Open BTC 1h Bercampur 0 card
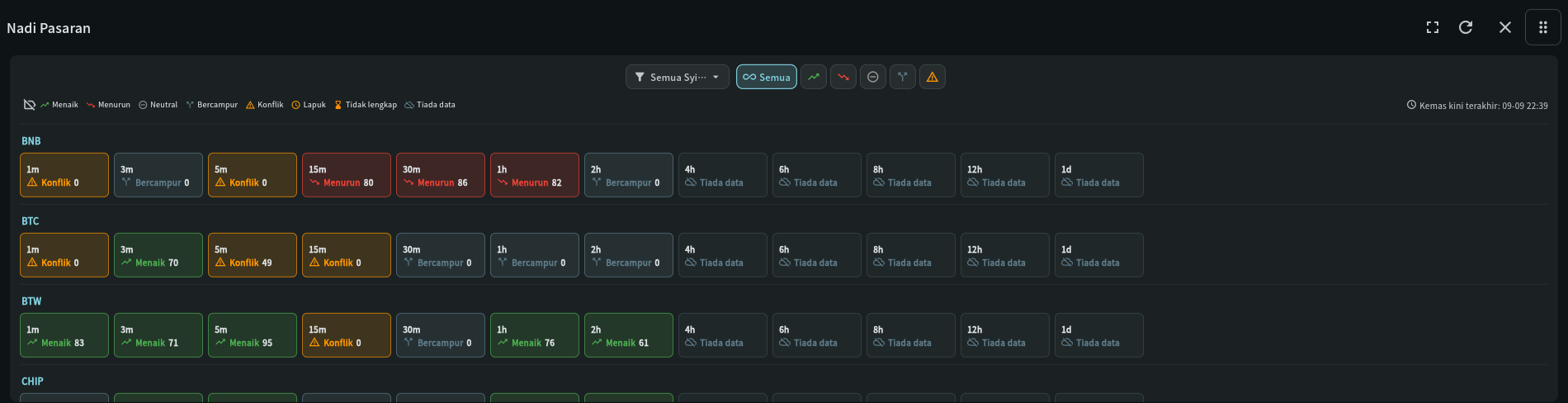The image size is (1568, 403). (535, 255)
